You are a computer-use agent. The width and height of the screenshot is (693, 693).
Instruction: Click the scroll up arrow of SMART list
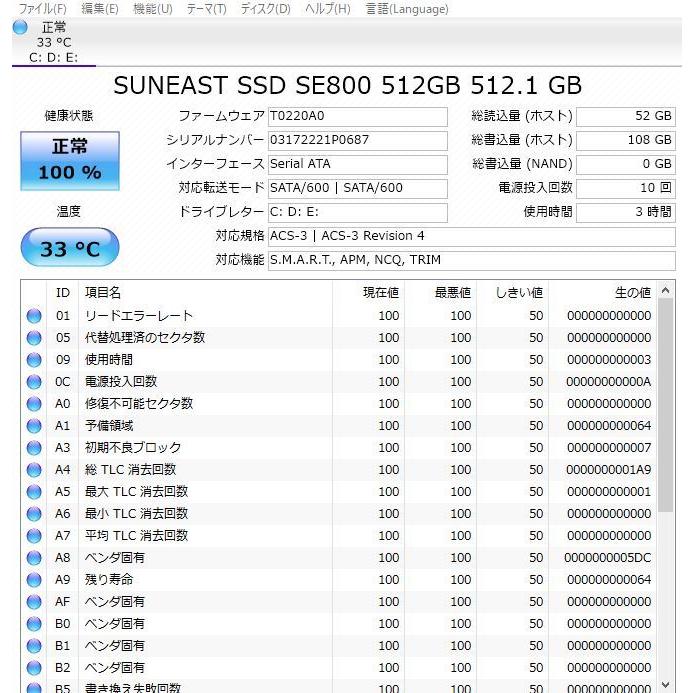pyautogui.click(x=666, y=290)
